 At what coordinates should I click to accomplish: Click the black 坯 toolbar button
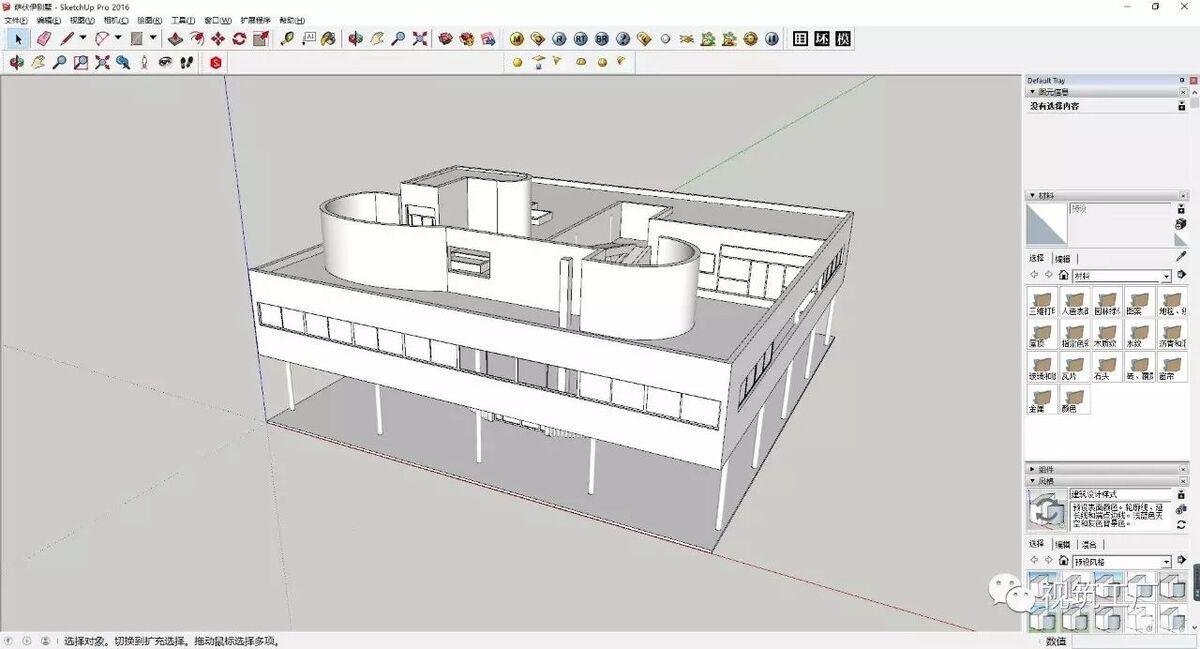[821, 39]
